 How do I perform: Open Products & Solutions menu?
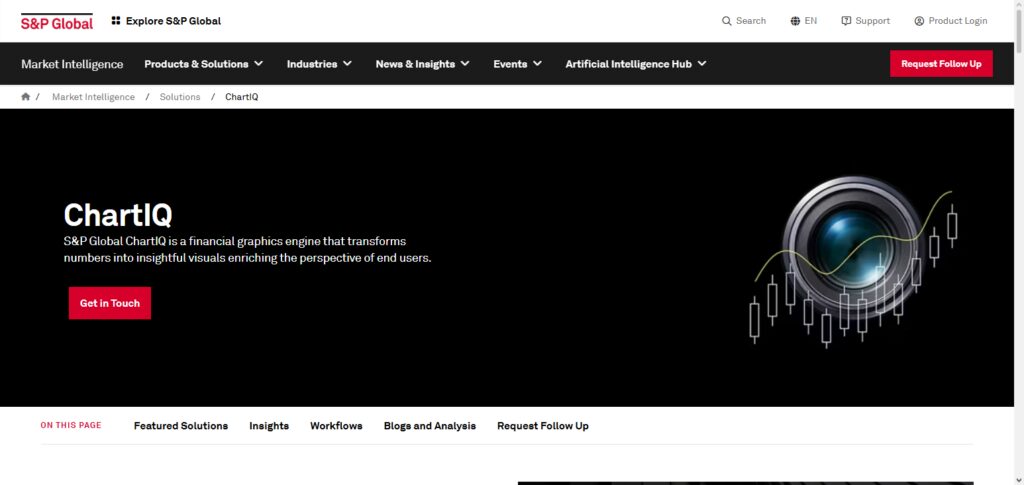click(x=196, y=64)
